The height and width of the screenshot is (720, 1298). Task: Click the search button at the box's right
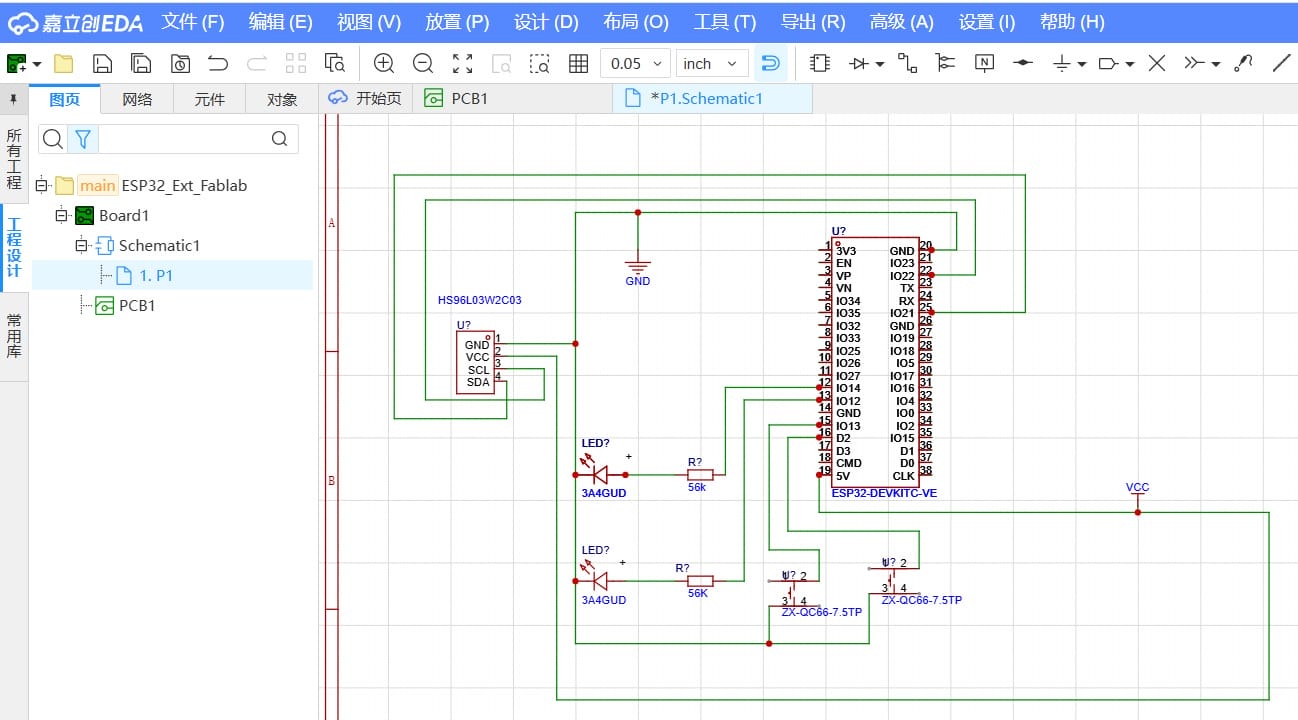click(x=279, y=139)
